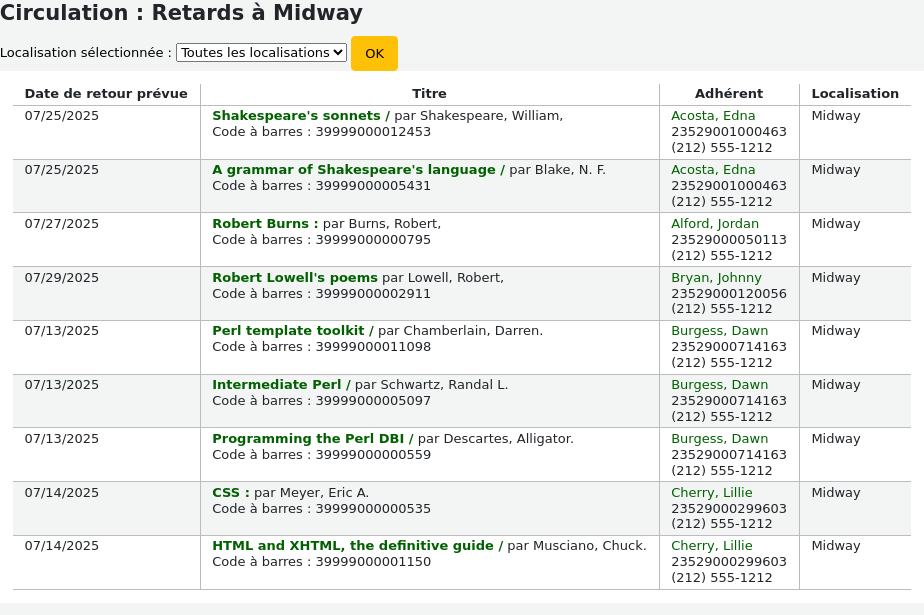Click the Localisation column header
Screen dimensions: 924x615
tap(855, 94)
